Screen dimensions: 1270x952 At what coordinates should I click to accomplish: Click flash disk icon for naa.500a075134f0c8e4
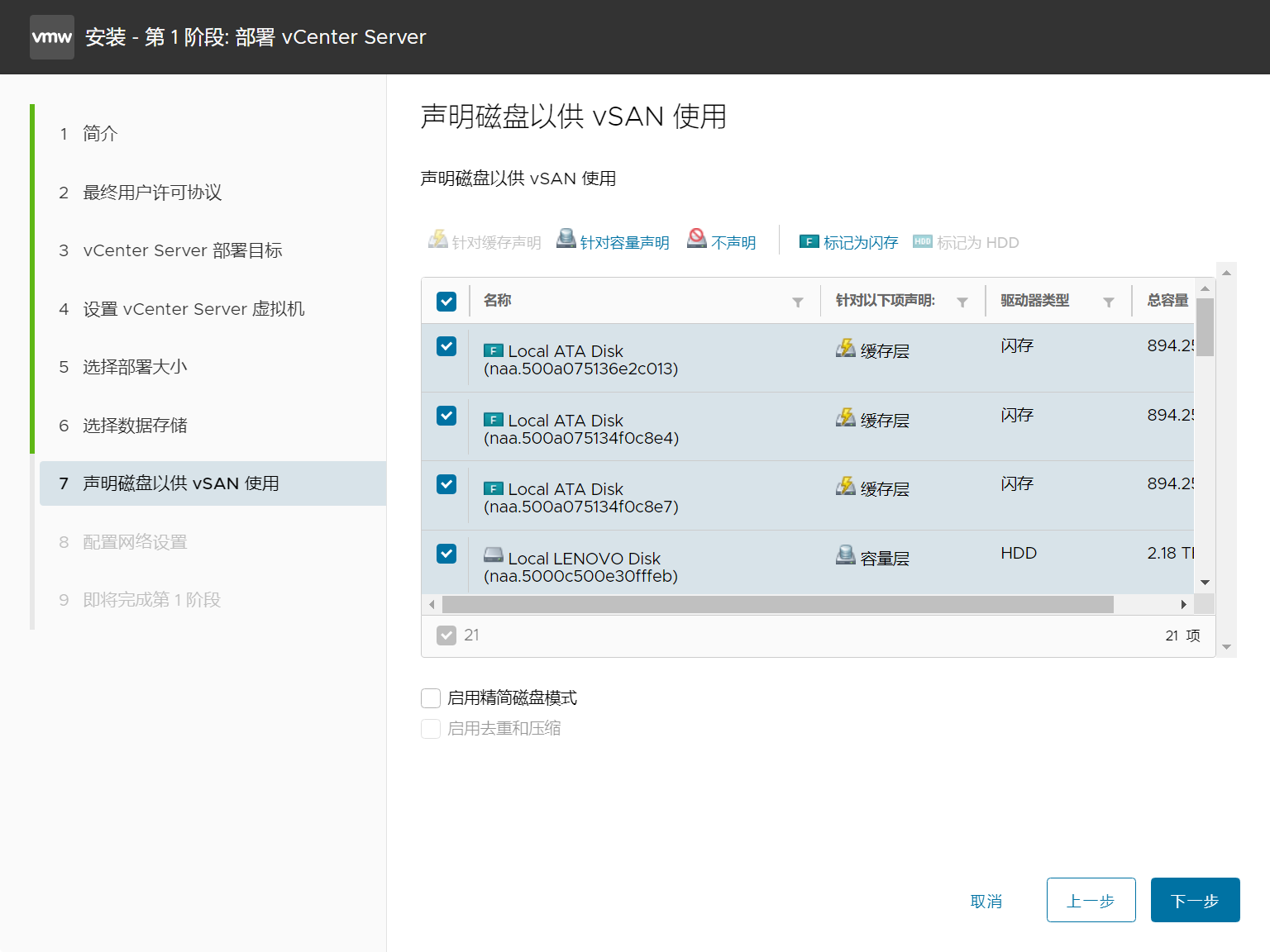[494, 420]
